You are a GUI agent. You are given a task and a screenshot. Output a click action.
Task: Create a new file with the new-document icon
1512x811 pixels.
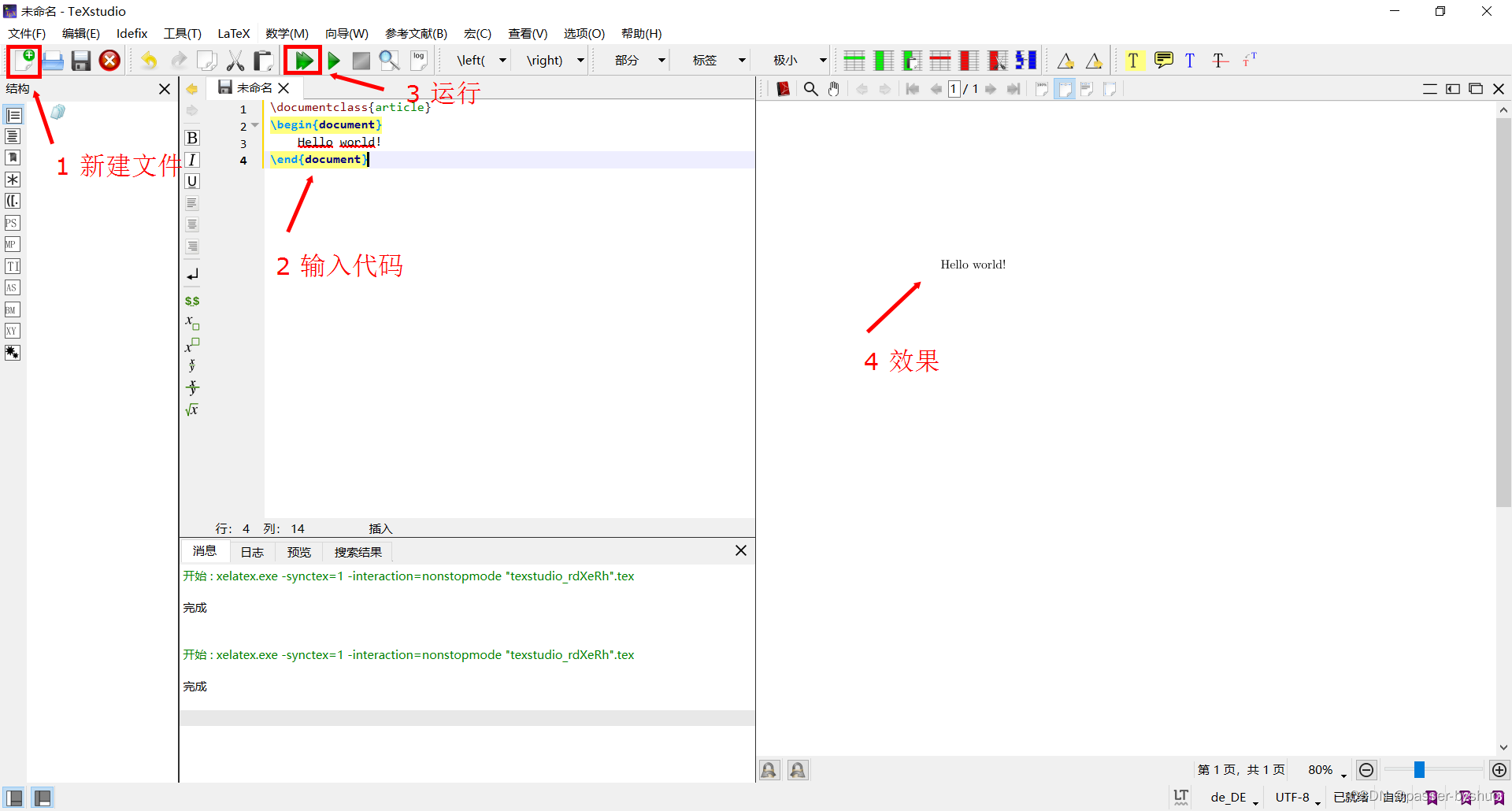pos(24,60)
